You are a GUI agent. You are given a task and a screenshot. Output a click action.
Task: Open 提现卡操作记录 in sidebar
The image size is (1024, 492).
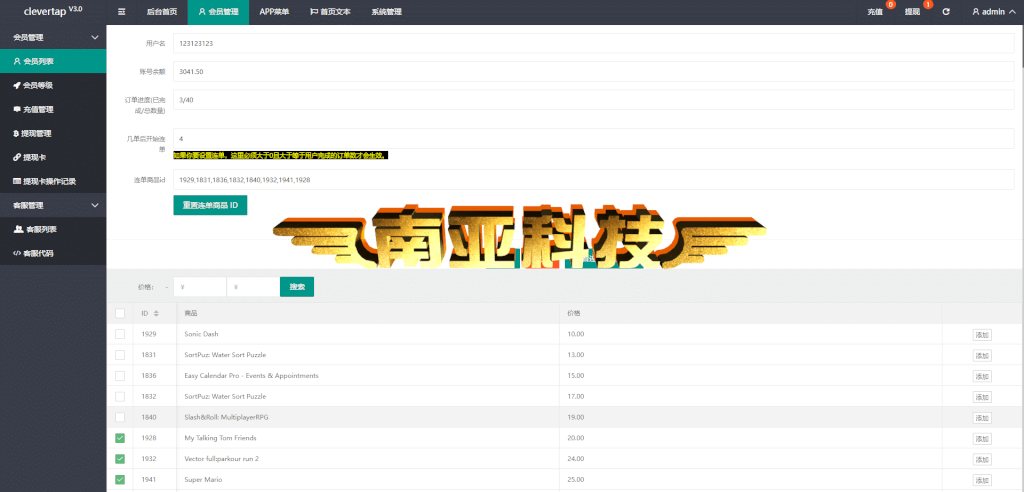53,181
